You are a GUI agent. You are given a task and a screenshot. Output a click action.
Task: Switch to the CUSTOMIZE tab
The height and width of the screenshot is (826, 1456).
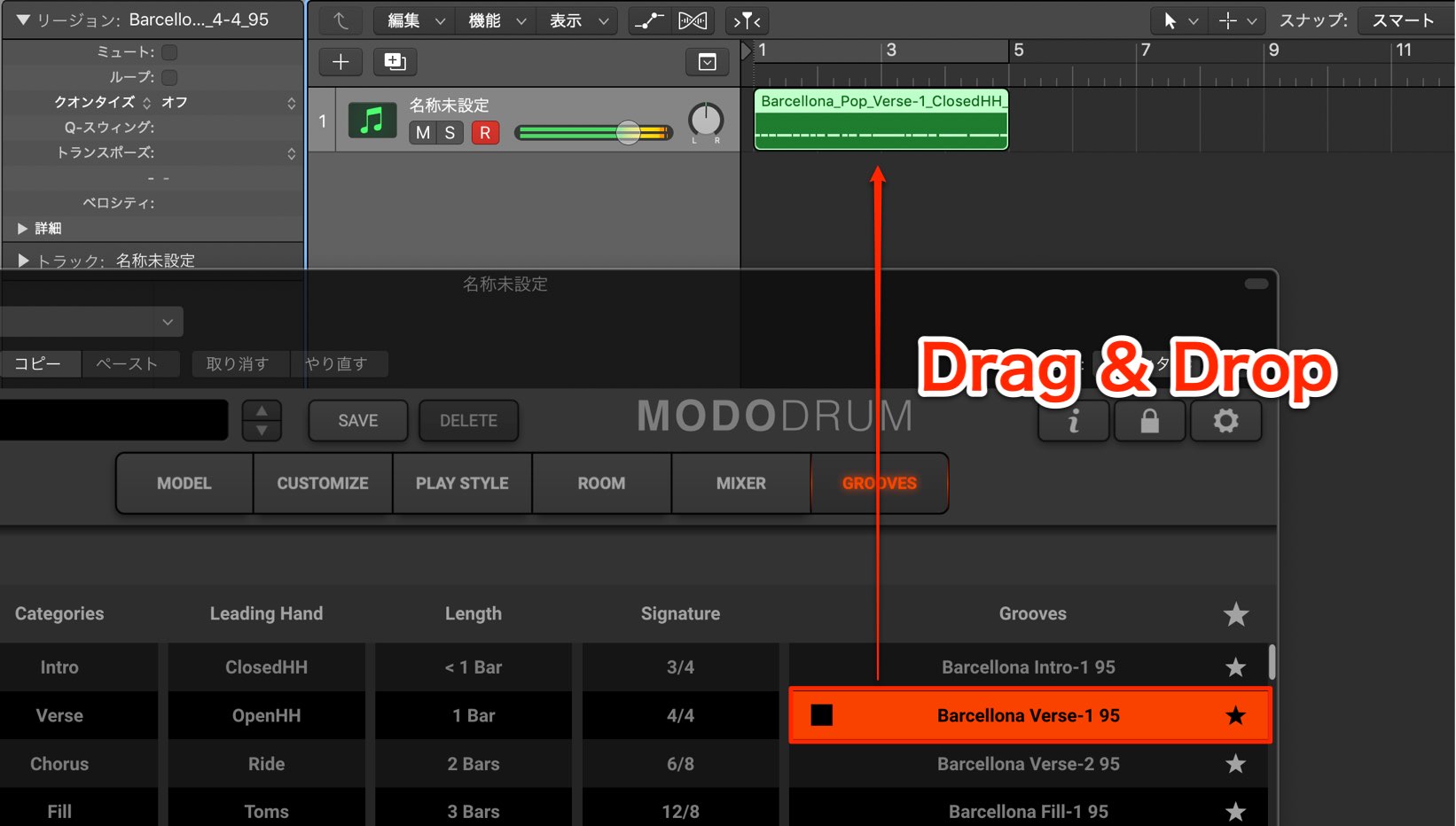point(323,483)
